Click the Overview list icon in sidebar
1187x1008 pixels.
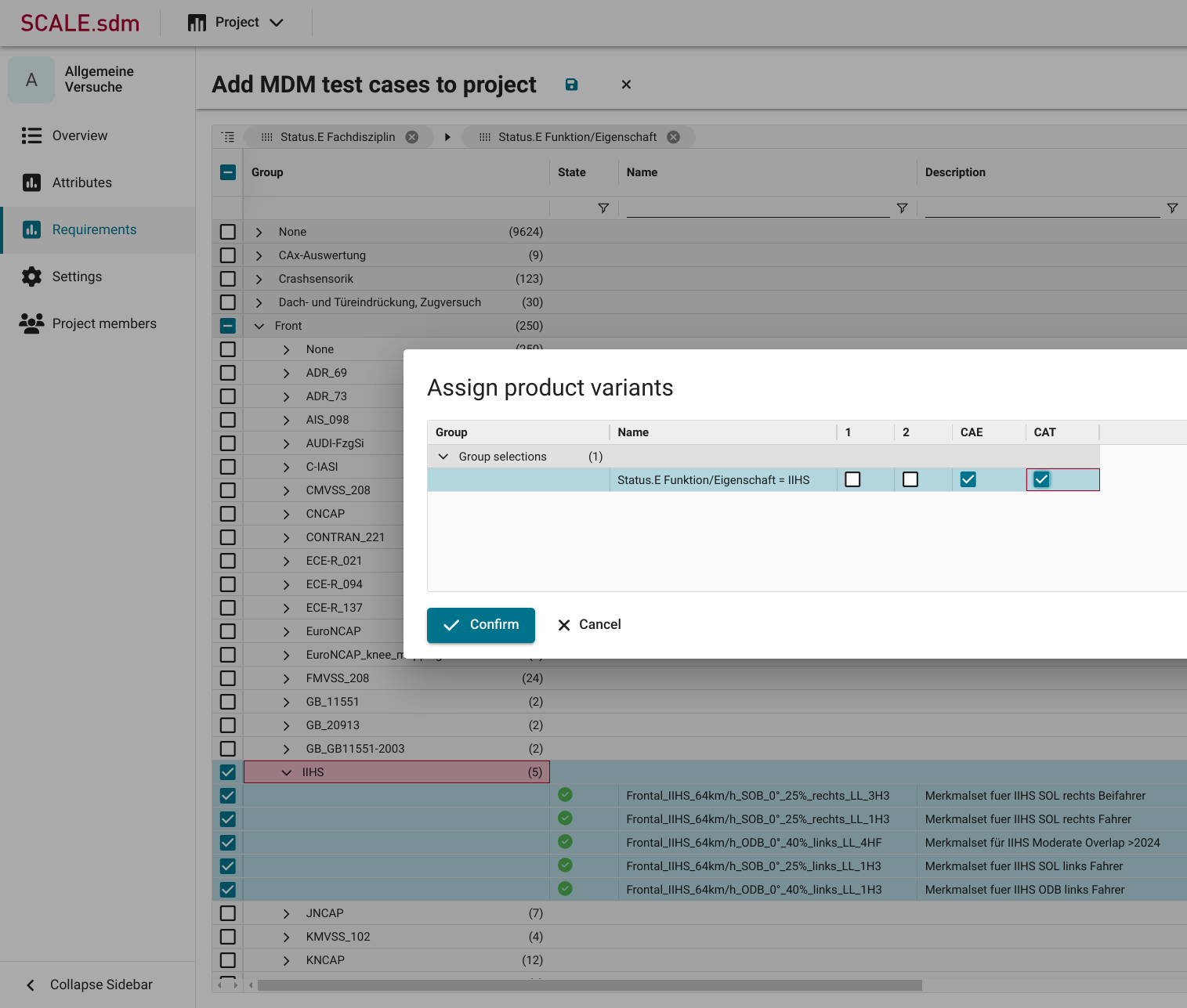point(31,135)
